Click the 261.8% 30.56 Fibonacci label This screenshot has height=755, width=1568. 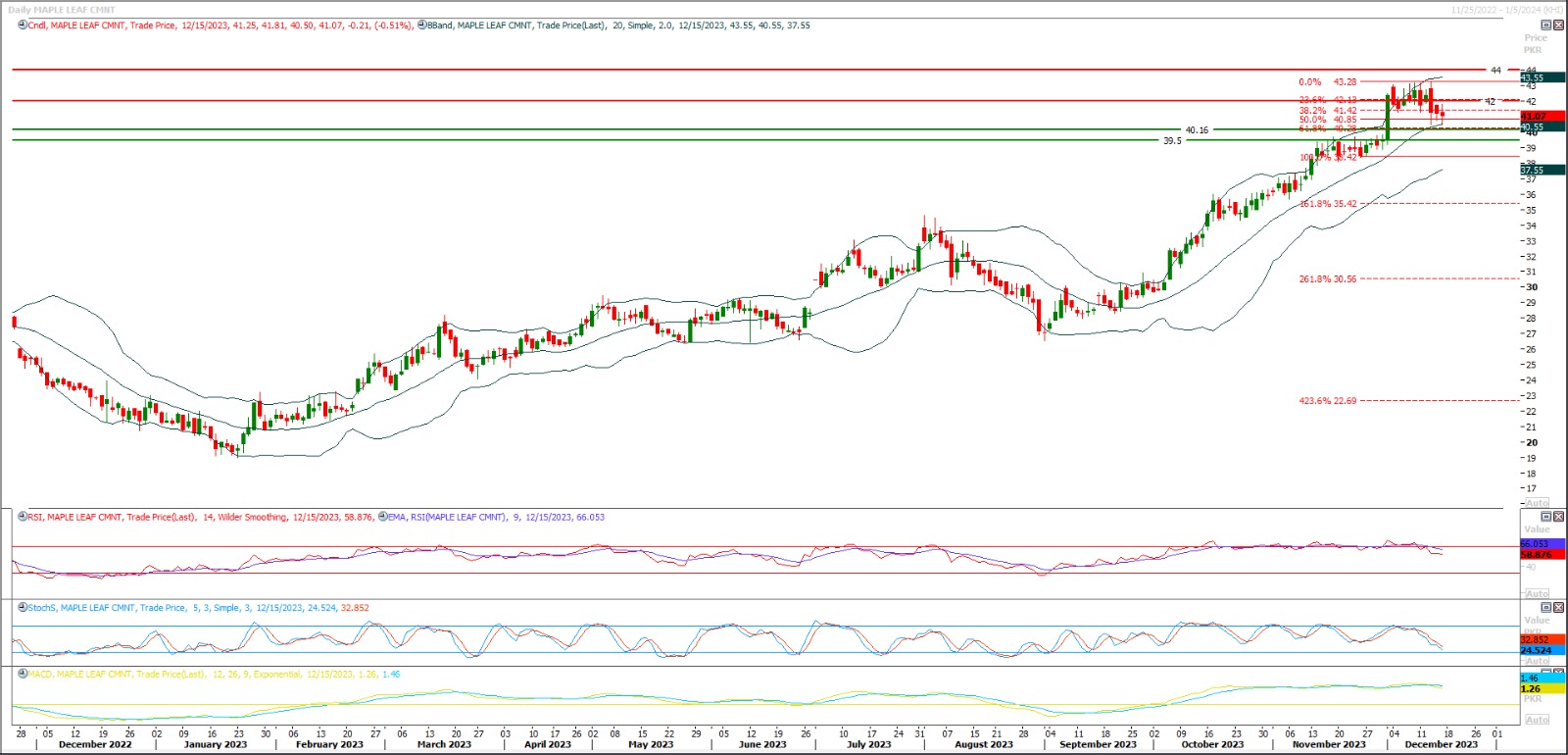pos(1328,279)
